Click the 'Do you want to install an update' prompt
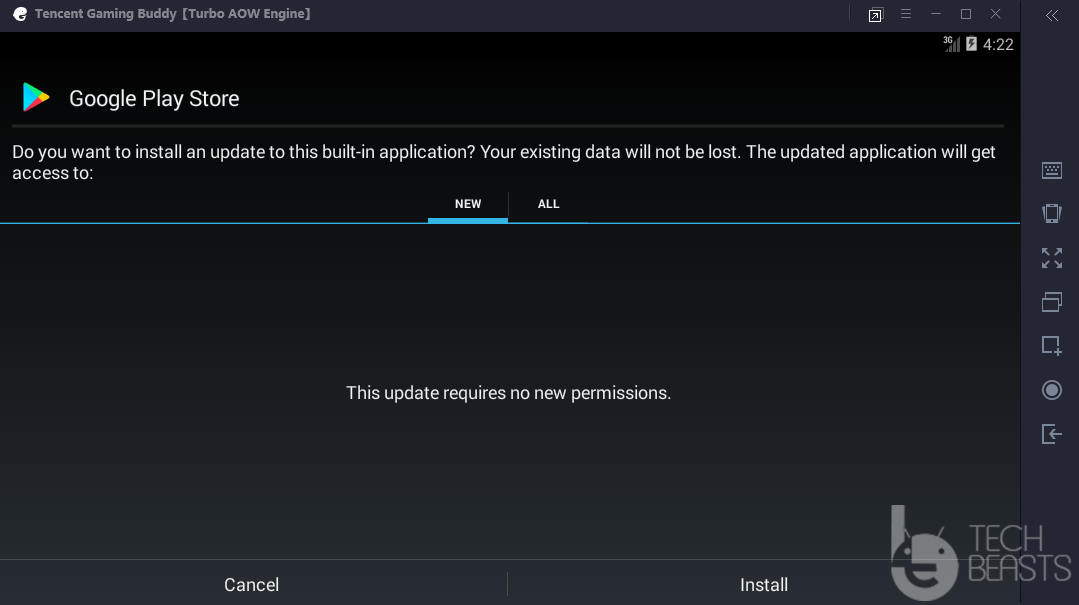The height and width of the screenshot is (605, 1079). pyautogui.click(x=504, y=162)
